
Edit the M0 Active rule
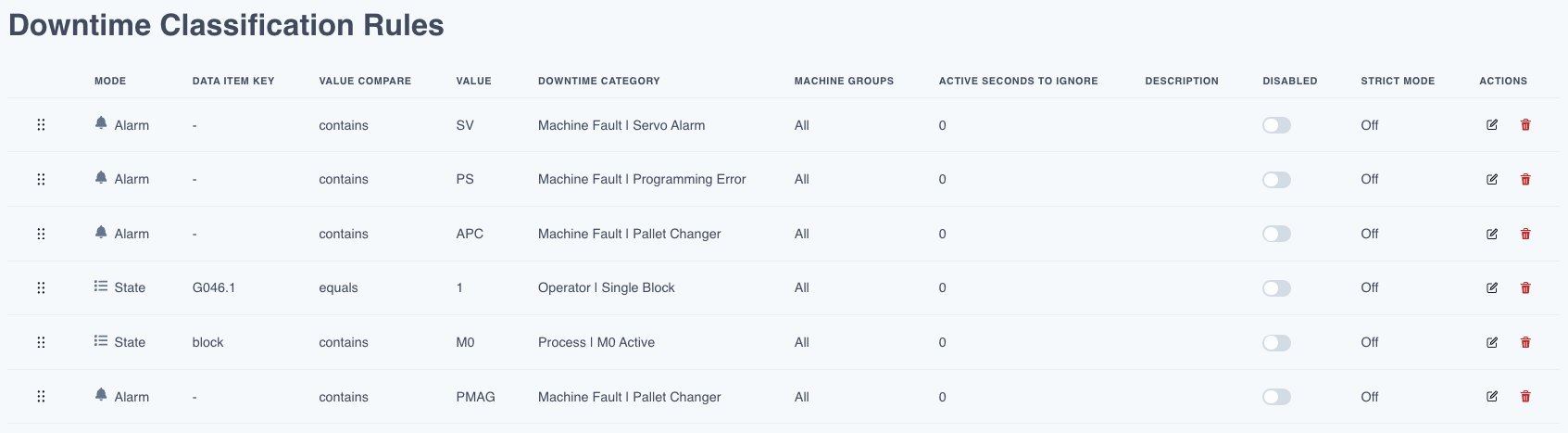tap(1492, 342)
